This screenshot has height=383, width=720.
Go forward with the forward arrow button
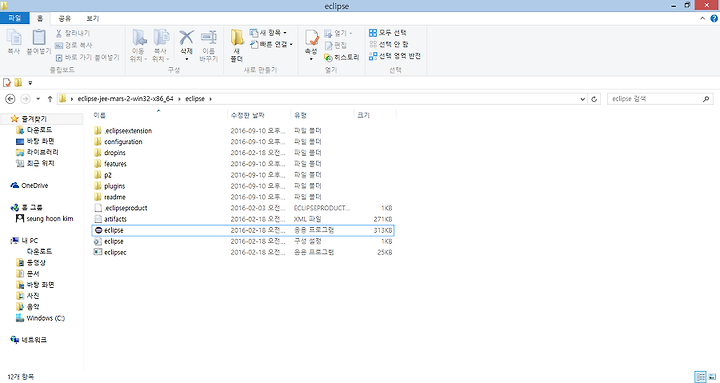tap(26, 99)
